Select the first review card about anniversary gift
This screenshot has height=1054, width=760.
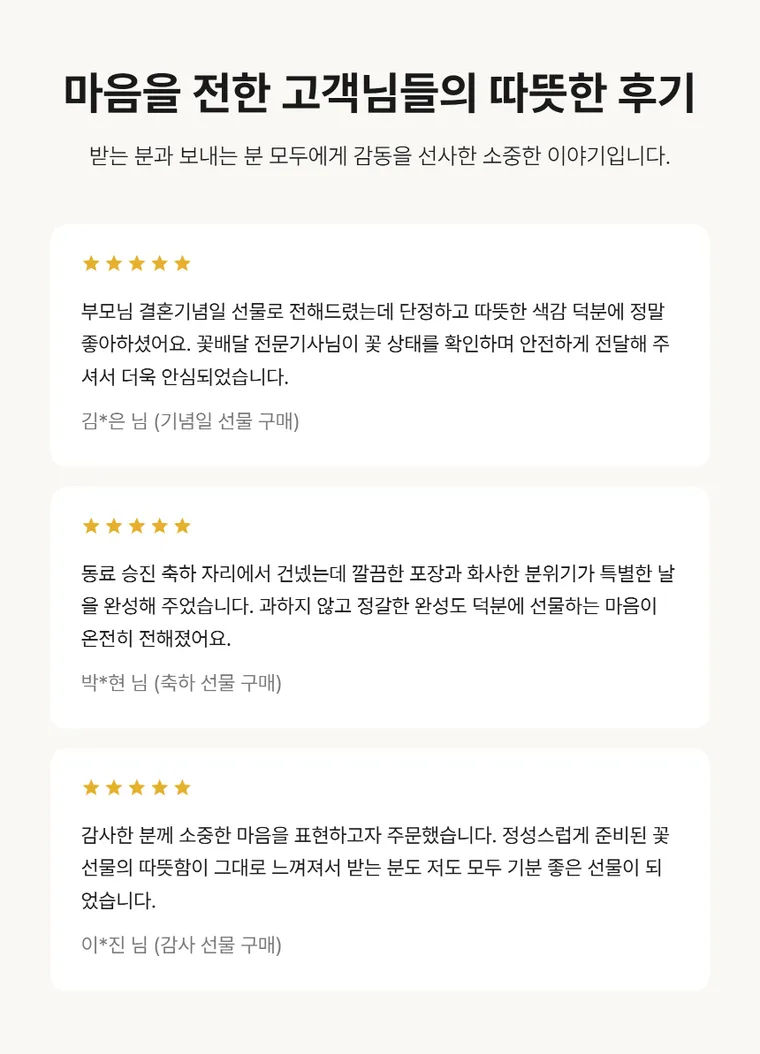pyautogui.click(x=380, y=346)
